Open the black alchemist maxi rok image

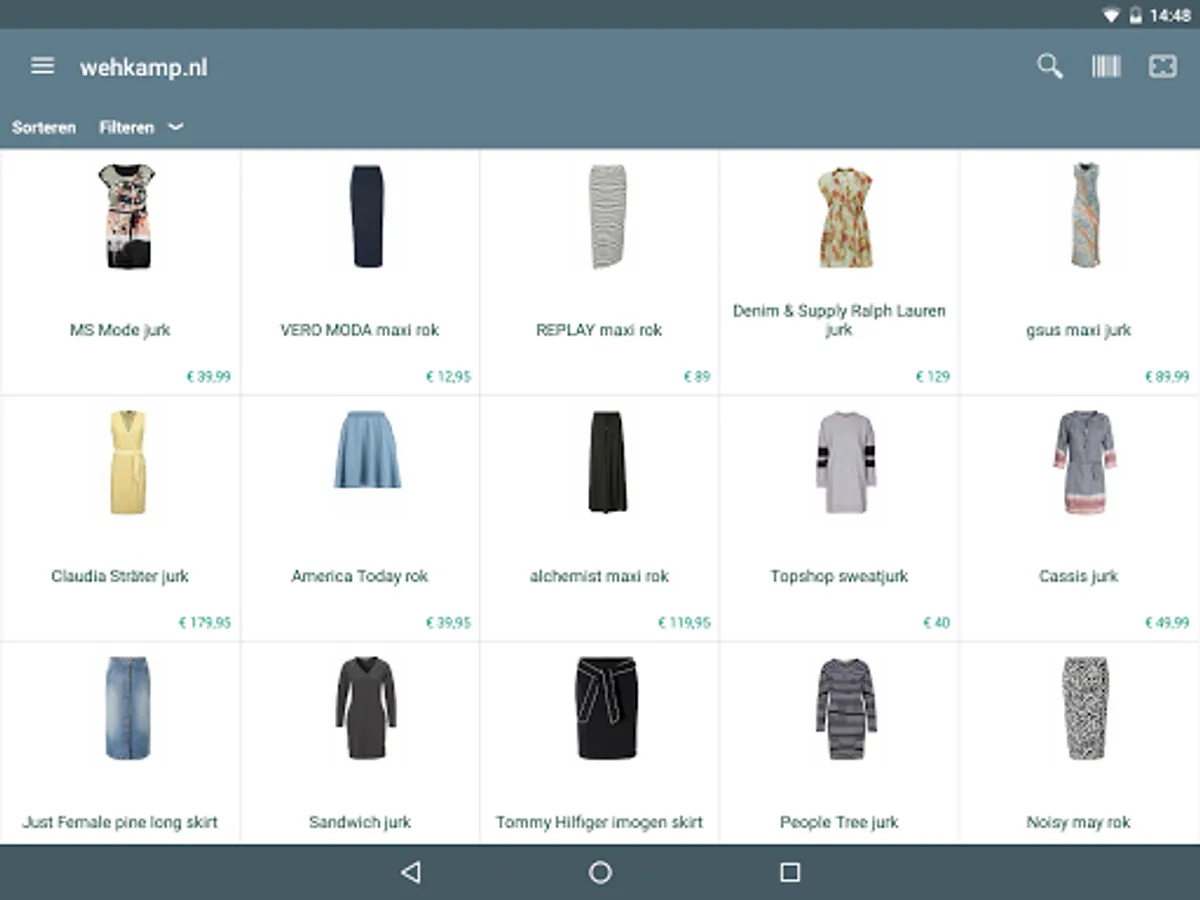tap(607, 462)
